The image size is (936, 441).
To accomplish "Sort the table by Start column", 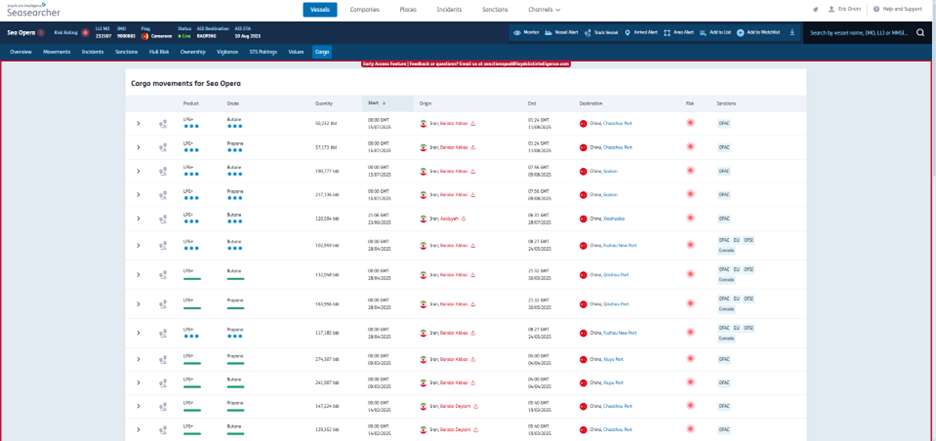I will pos(377,103).
